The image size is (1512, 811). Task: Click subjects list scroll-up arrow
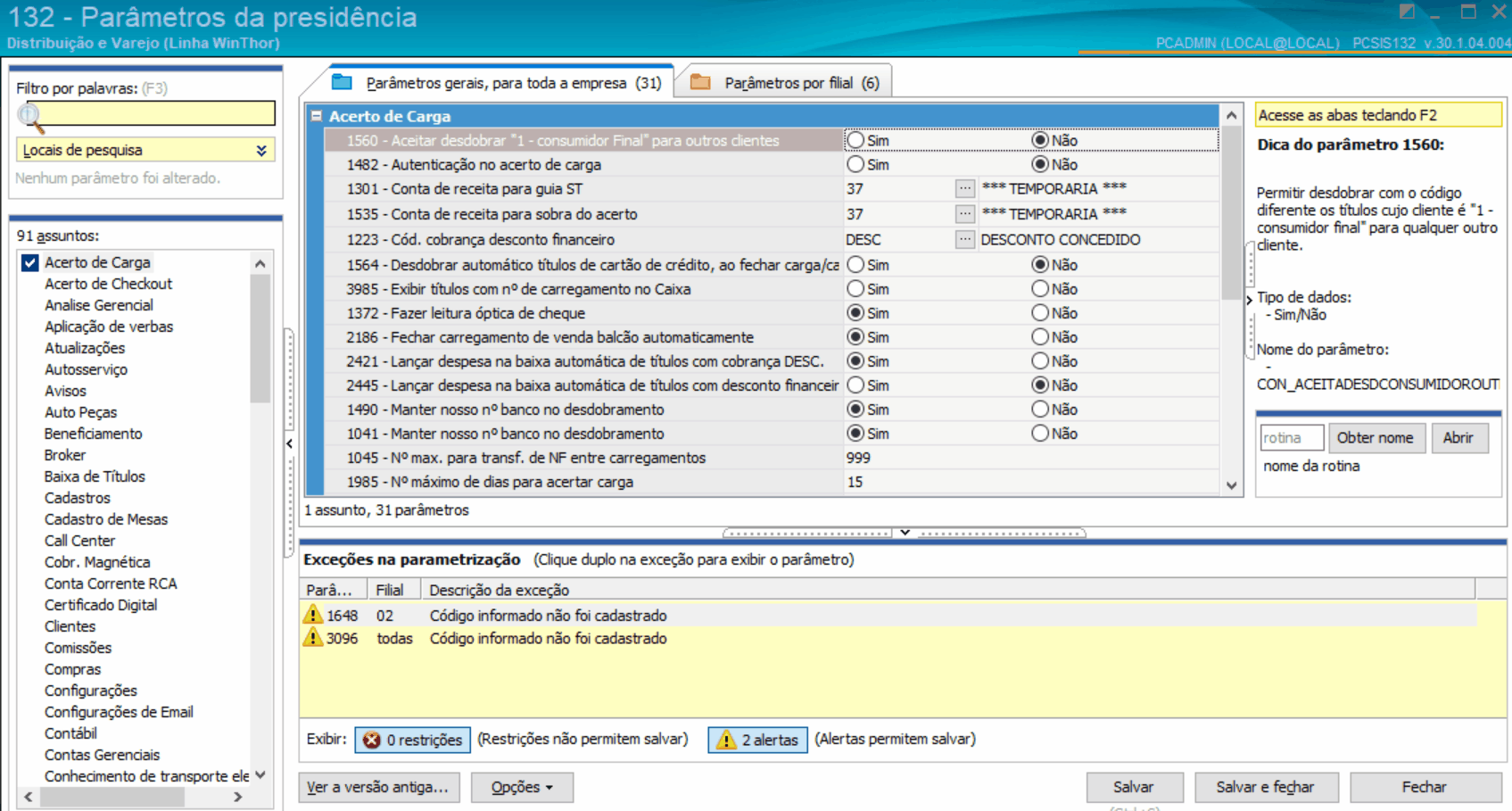260,263
